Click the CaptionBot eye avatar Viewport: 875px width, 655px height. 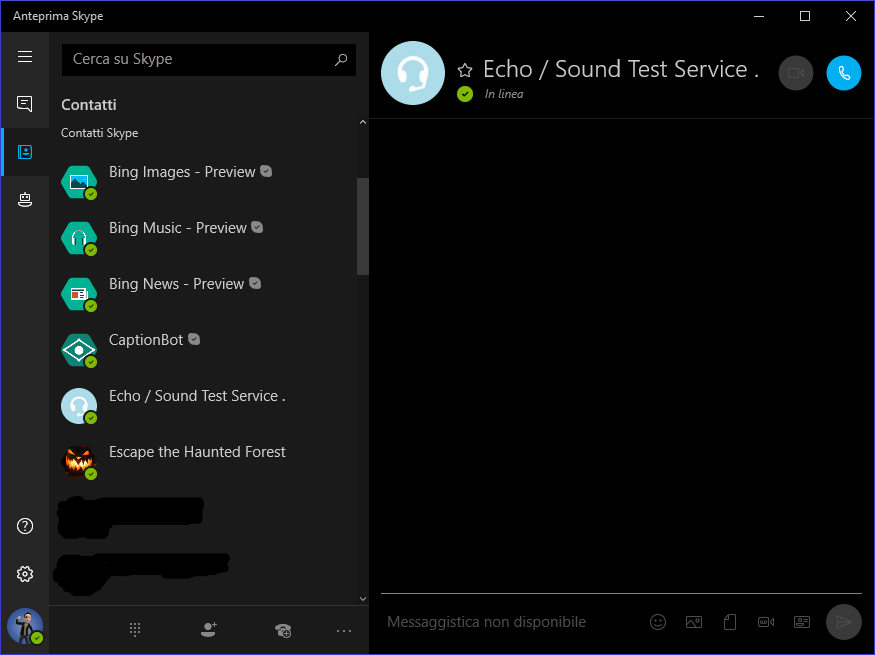click(79, 350)
